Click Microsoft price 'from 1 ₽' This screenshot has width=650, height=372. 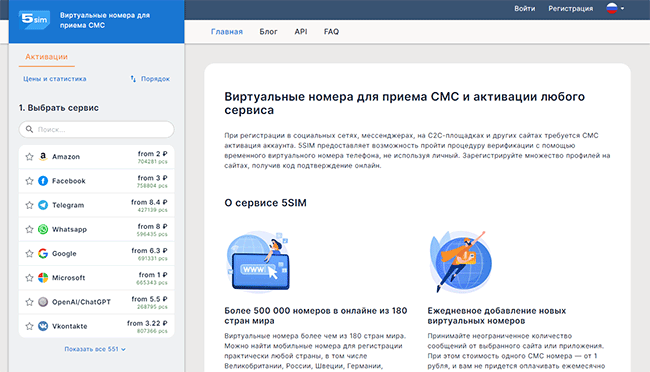pos(153,275)
